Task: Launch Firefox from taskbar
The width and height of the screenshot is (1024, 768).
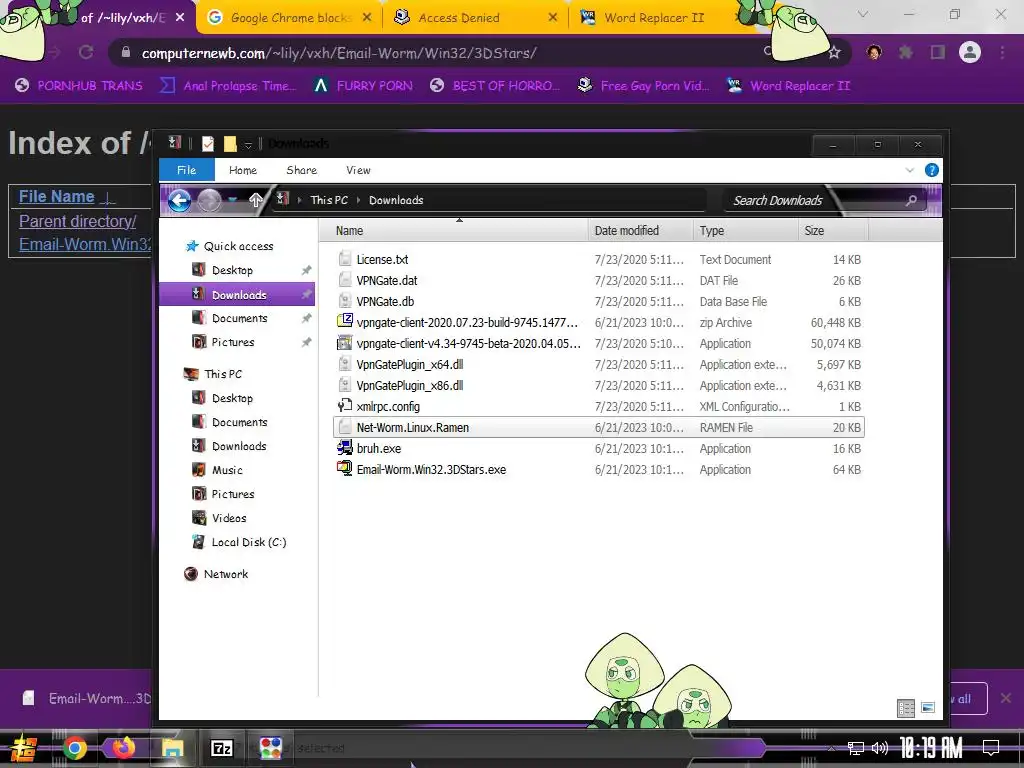Action: (123, 748)
